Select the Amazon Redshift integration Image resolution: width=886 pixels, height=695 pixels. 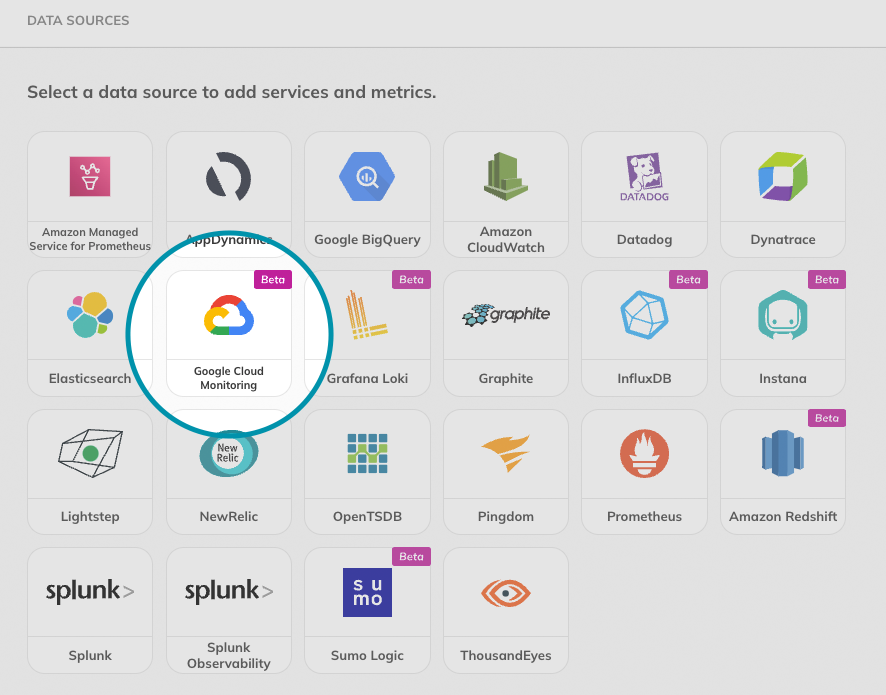(x=783, y=471)
